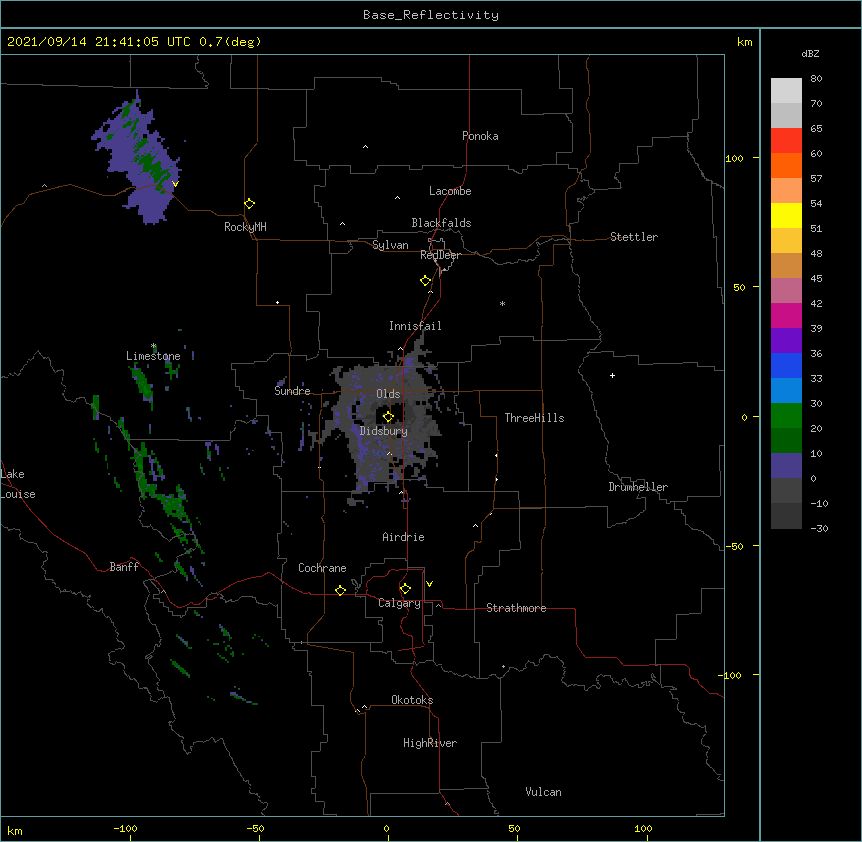Click the asterisk marker east of Innisfail
The image size is (862, 842).
(502, 303)
